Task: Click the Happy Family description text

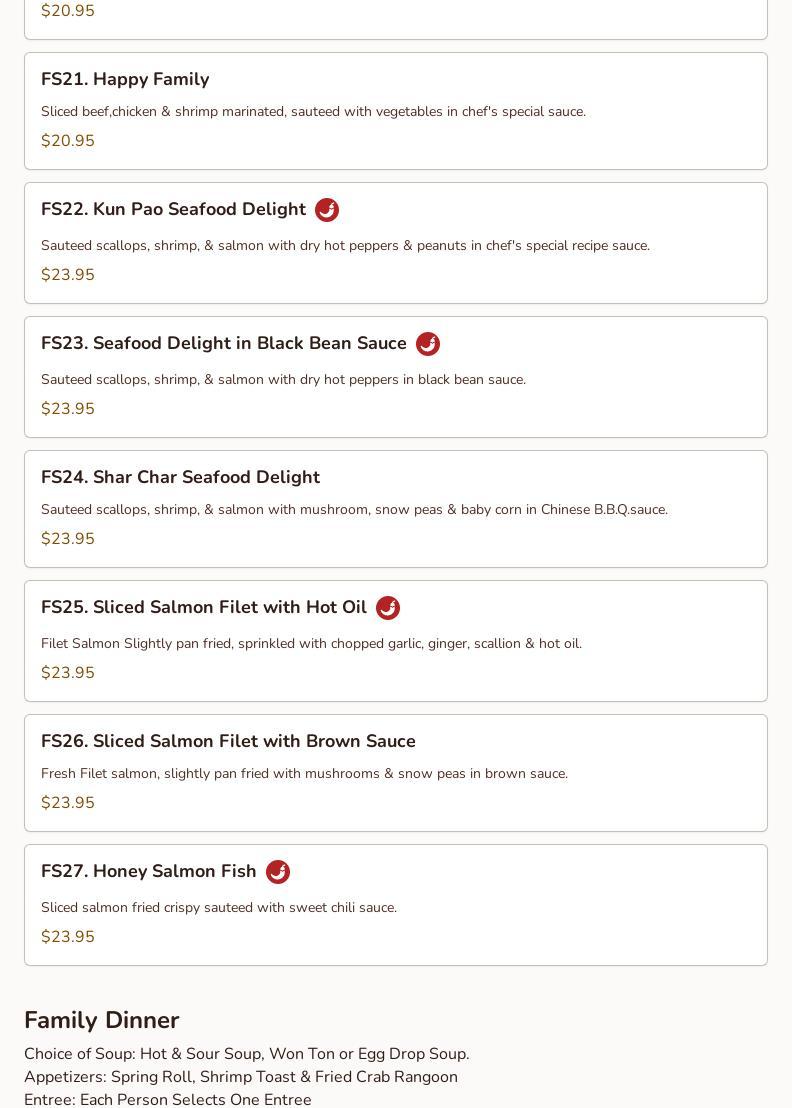Action: tap(313, 112)
